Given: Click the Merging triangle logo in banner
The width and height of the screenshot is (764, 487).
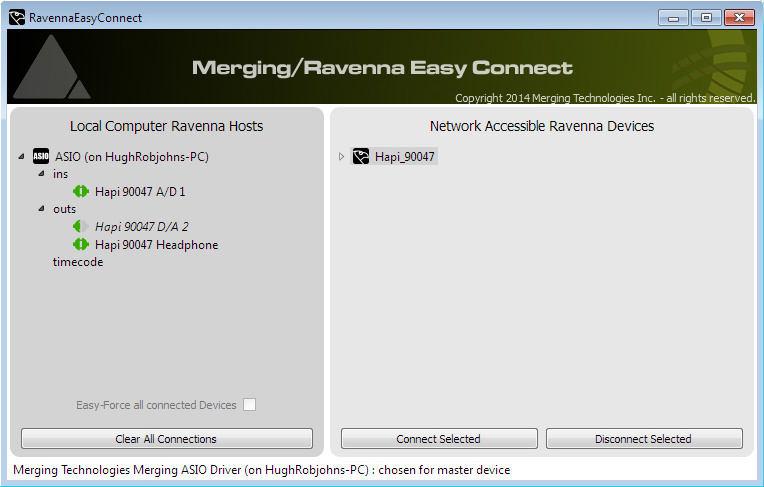Looking at the screenshot, I should 52,68.
